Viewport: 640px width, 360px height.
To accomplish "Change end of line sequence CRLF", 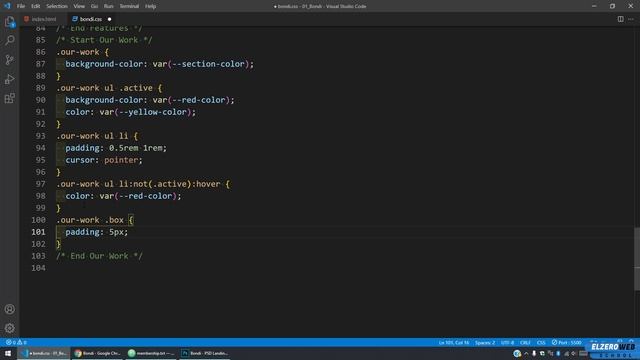I will pyautogui.click(x=525, y=342).
